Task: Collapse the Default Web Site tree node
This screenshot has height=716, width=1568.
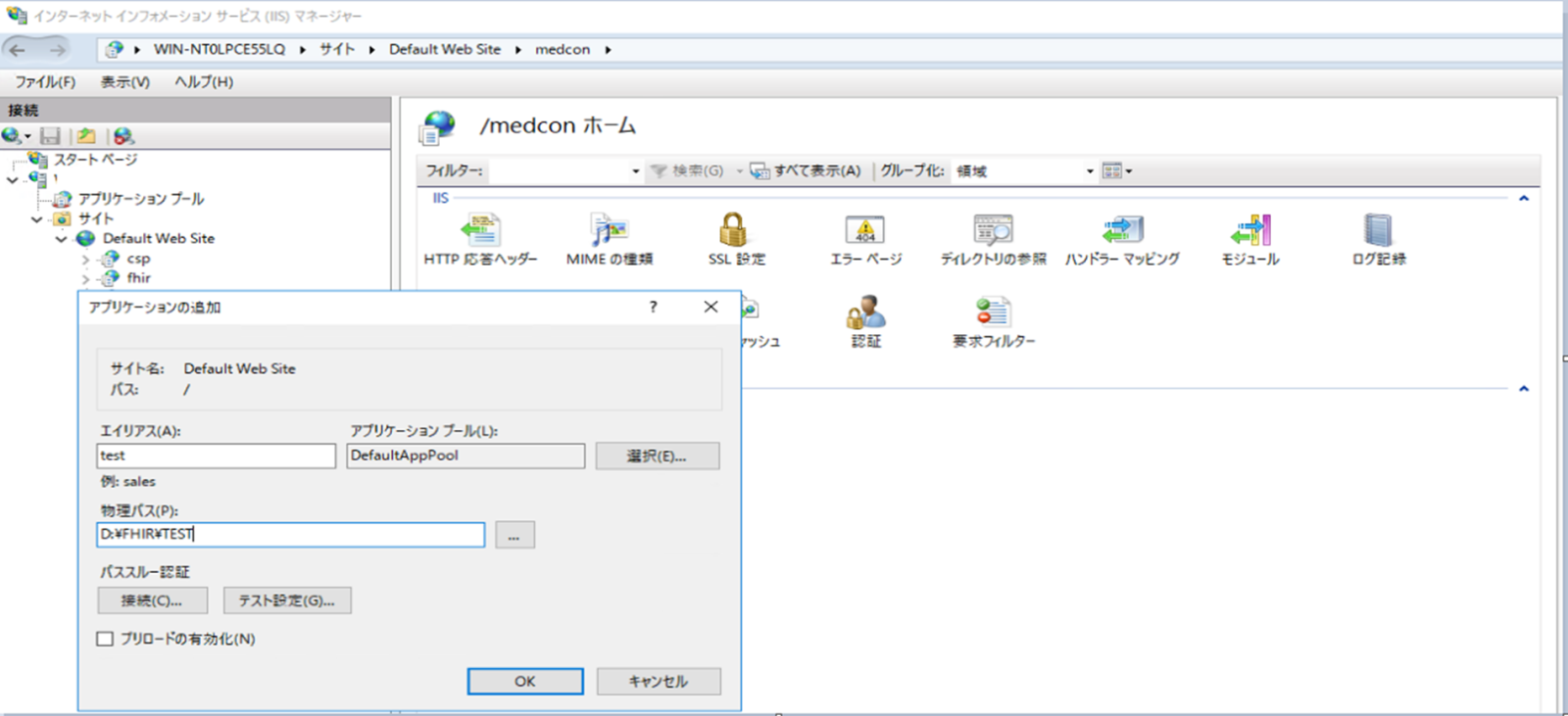Action: click(x=62, y=239)
